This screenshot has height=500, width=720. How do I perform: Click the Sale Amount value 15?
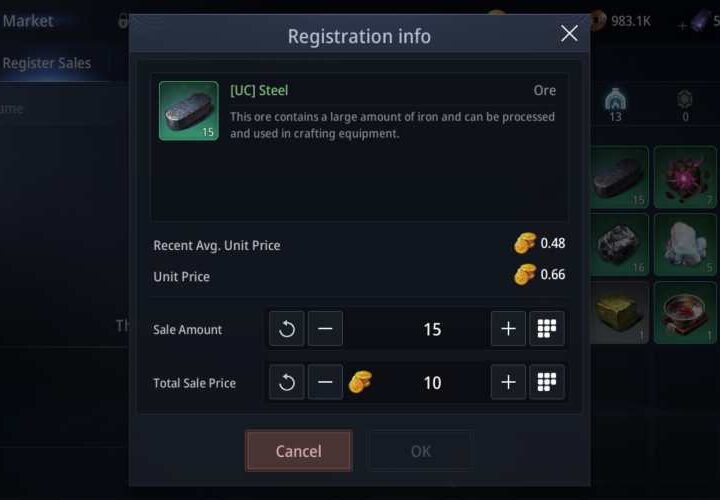tap(432, 329)
